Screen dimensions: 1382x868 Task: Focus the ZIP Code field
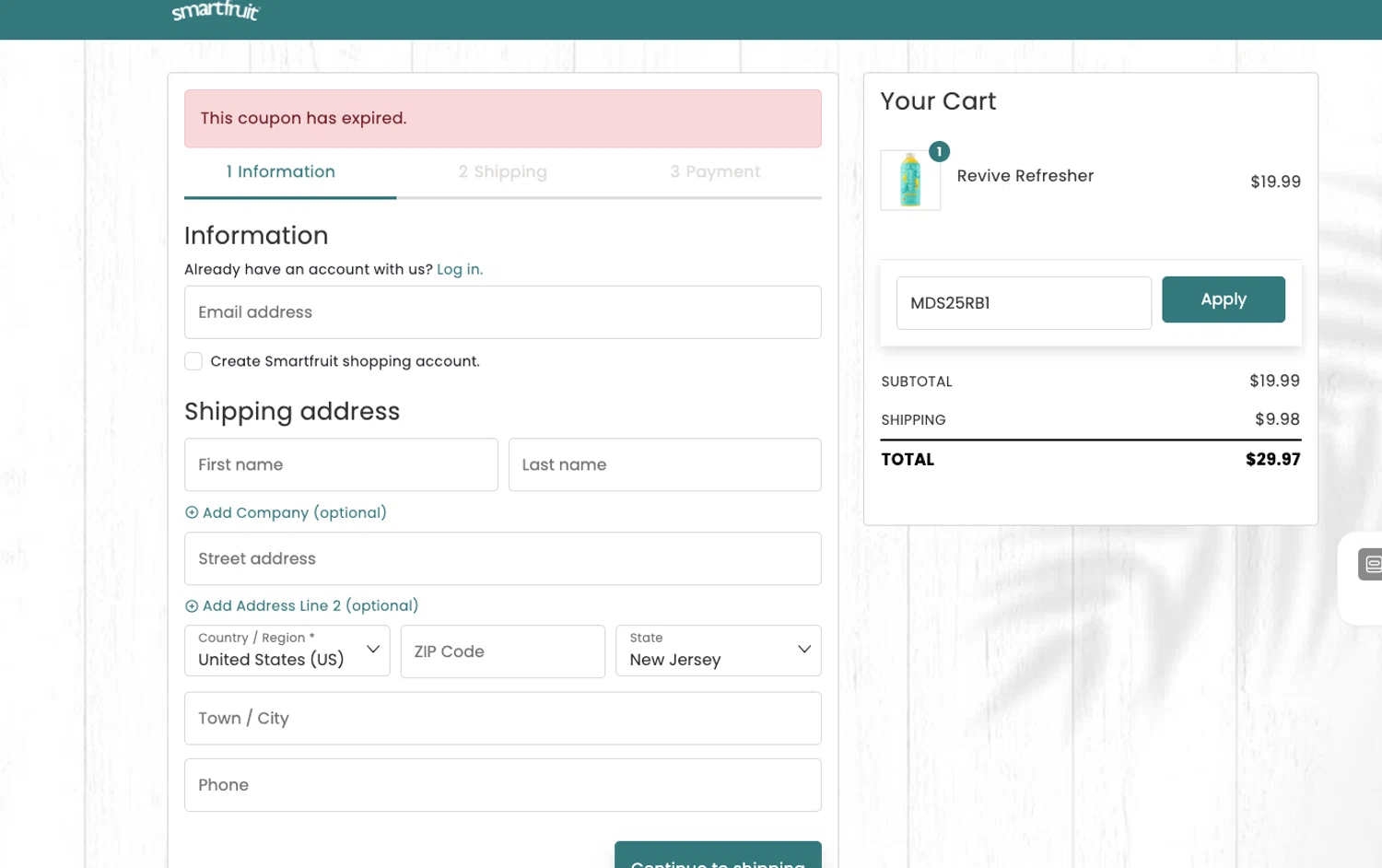point(503,651)
